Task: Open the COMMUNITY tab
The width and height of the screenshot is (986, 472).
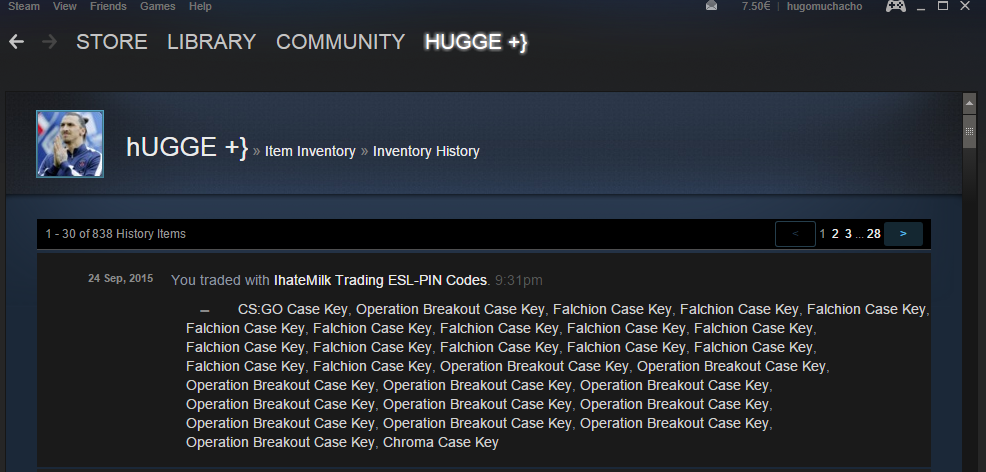Action: (340, 42)
